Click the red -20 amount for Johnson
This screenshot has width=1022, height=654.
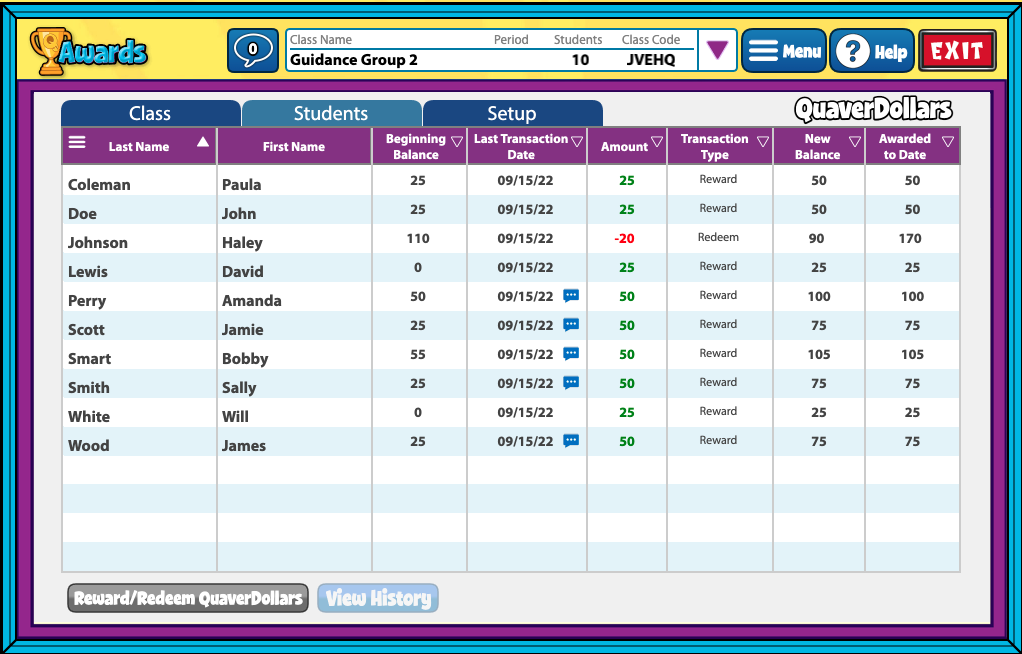click(624, 239)
